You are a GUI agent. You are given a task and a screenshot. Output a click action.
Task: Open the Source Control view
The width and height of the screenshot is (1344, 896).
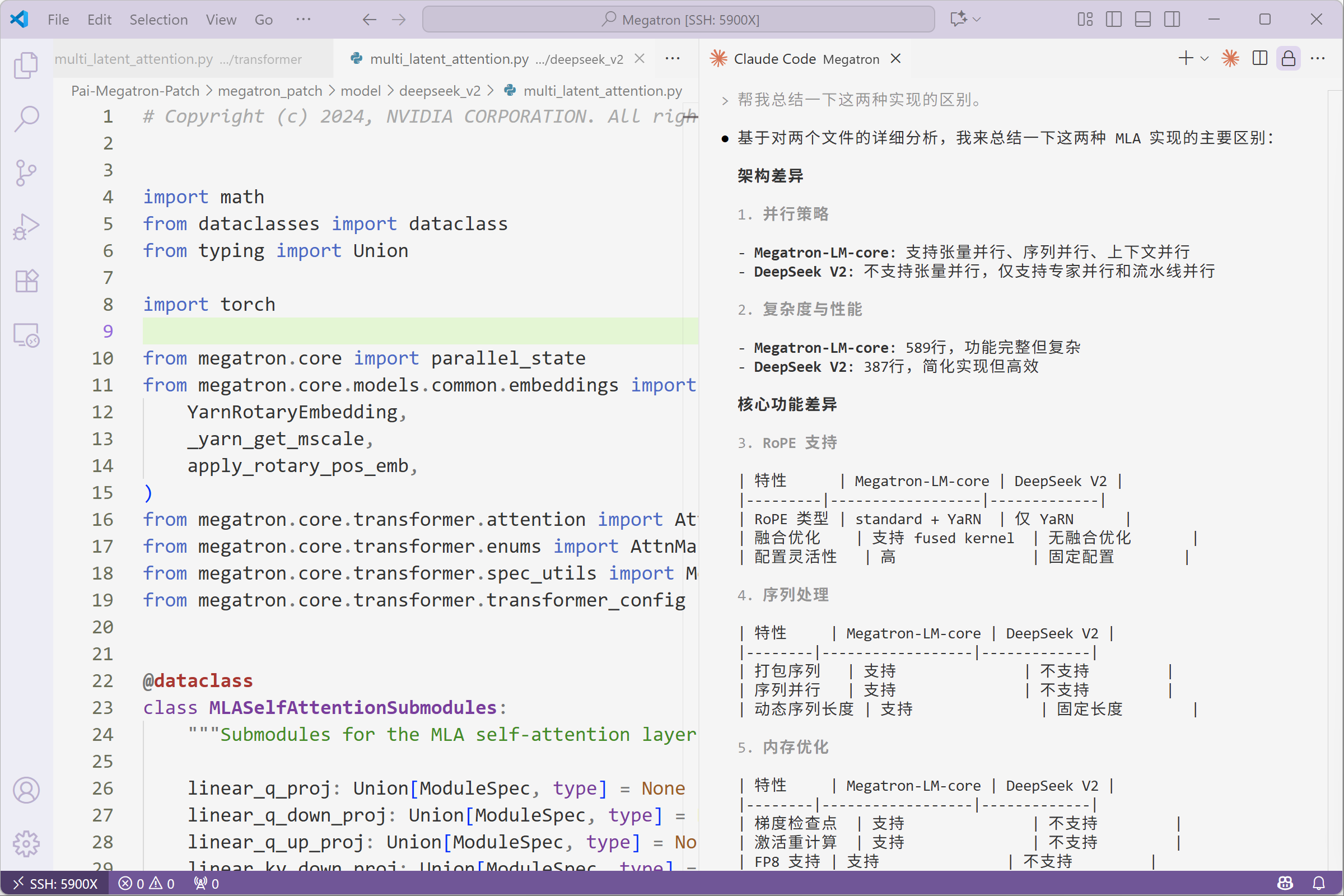click(26, 172)
